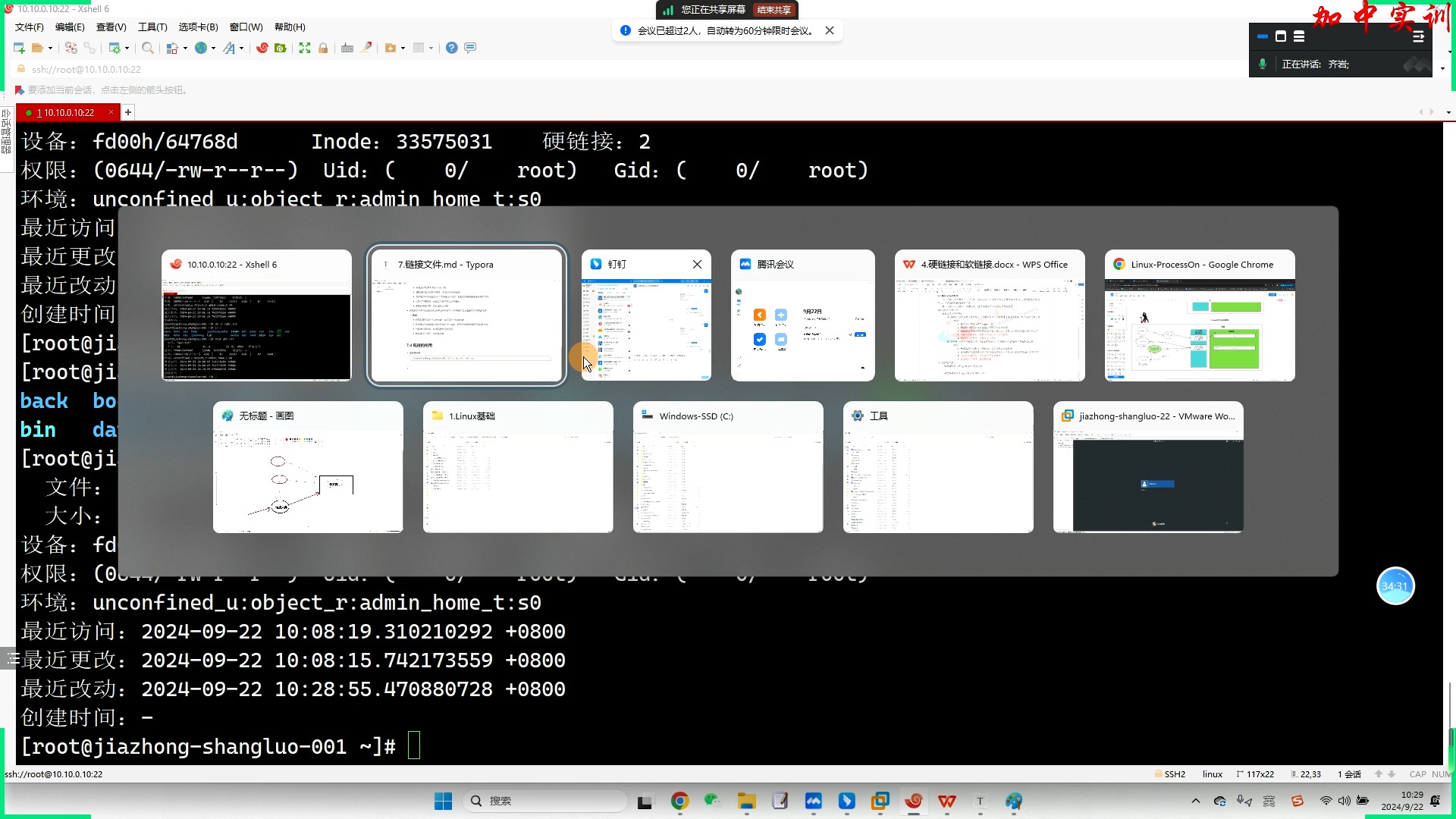Image resolution: width=1456 pixels, height=819 pixels.
Task: Click the keyboard mapping icon
Action: point(347,48)
